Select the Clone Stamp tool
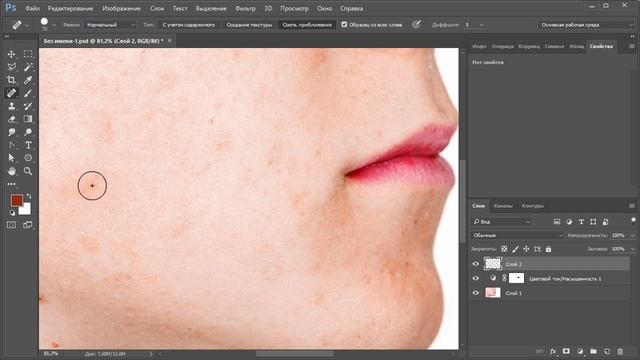The width and height of the screenshot is (640, 360). tap(11, 106)
